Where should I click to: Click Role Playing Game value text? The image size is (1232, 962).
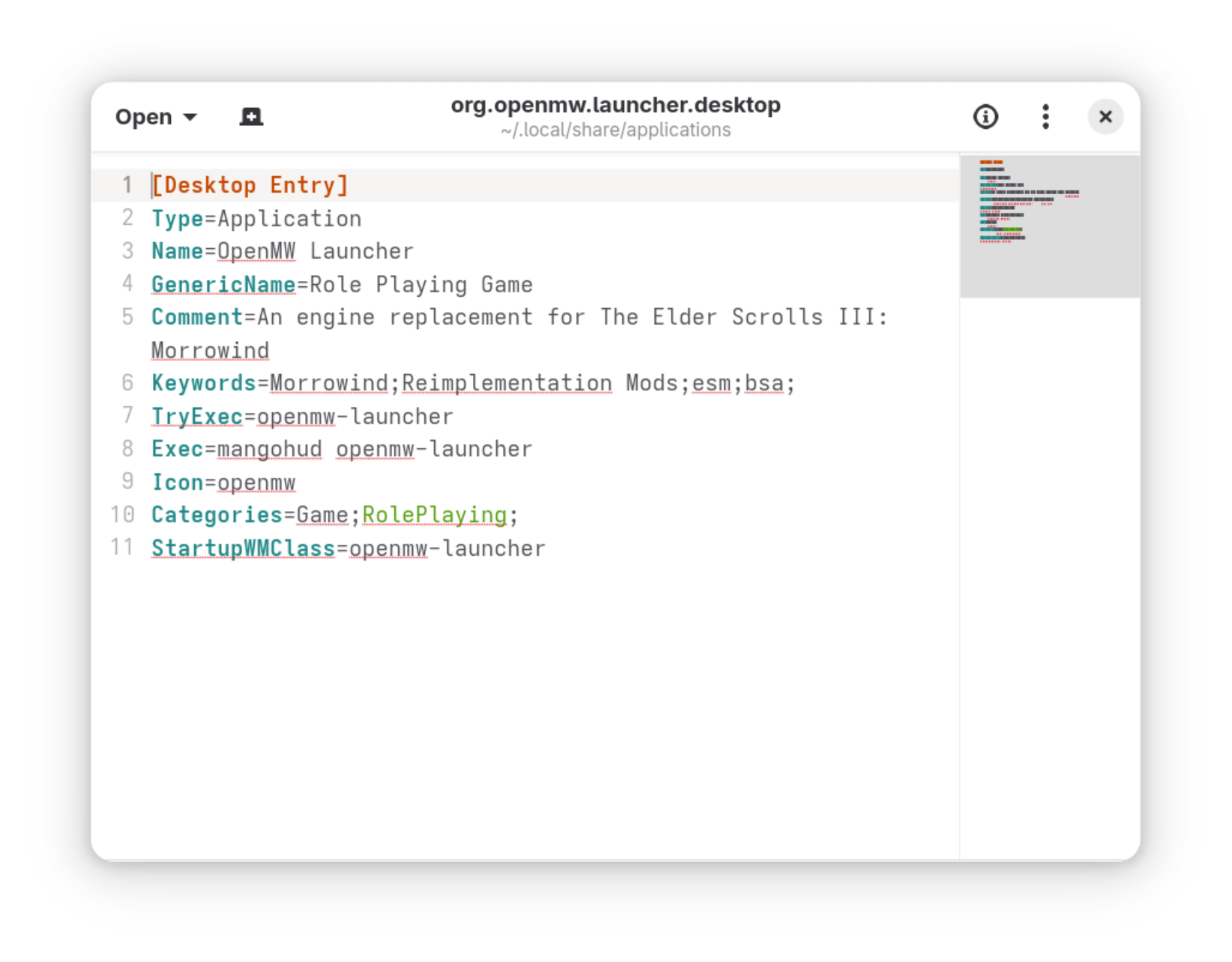pyautogui.click(x=421, y=285)
